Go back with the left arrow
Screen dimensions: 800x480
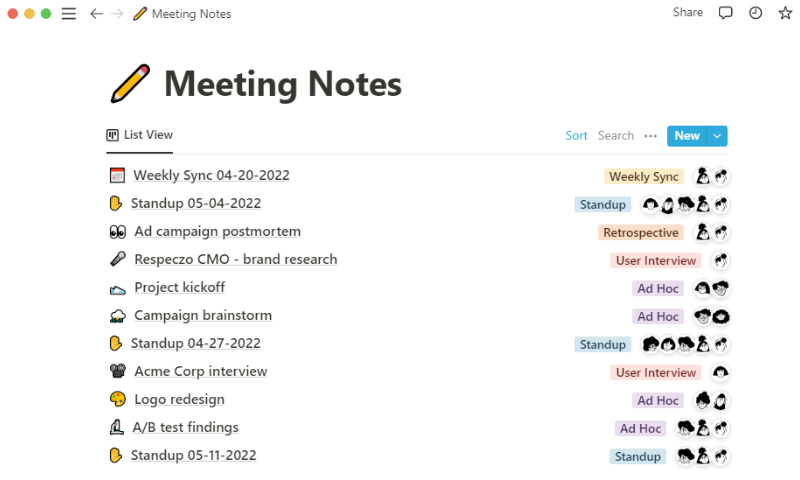coord(96,14)
